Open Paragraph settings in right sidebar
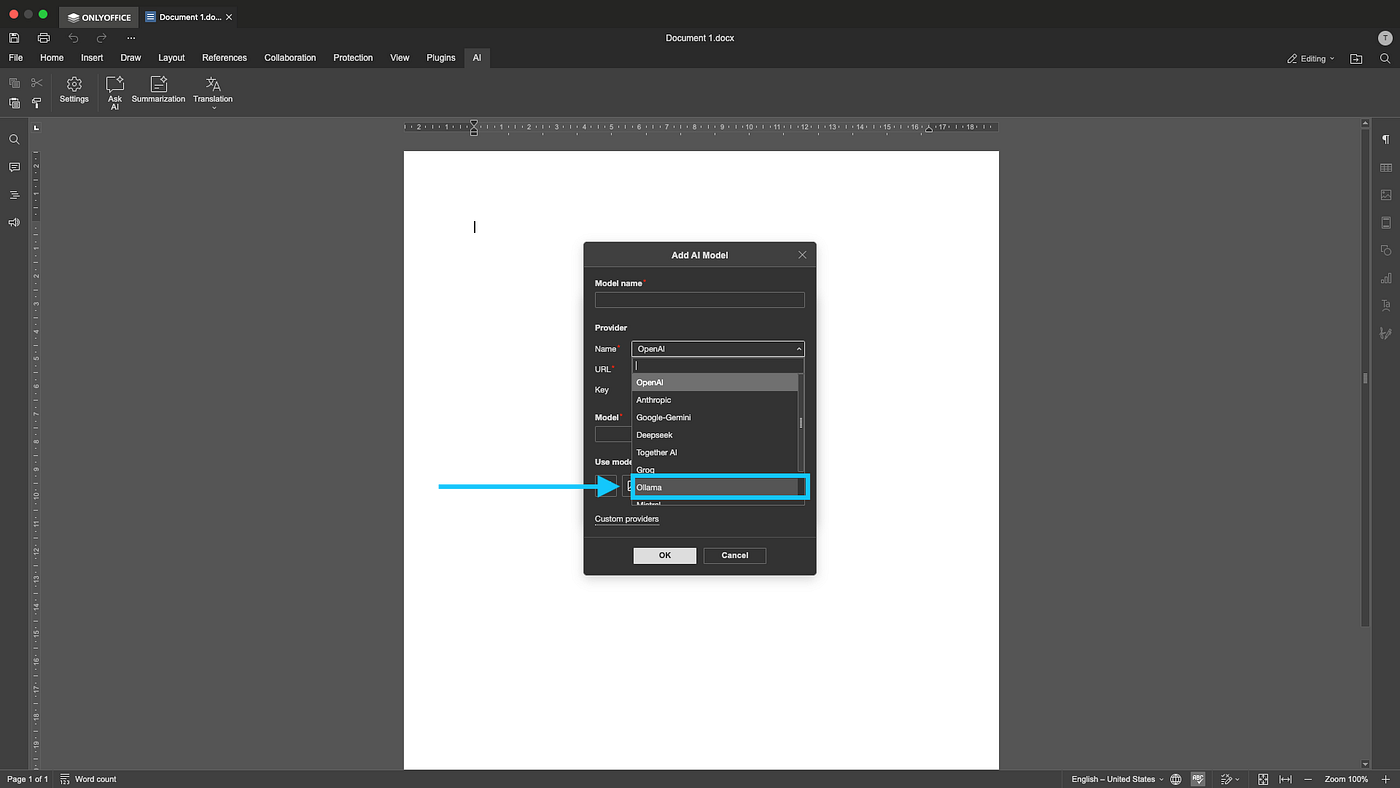The width and height of the screenshot is (1400, 788). [x=1386, y=140]
